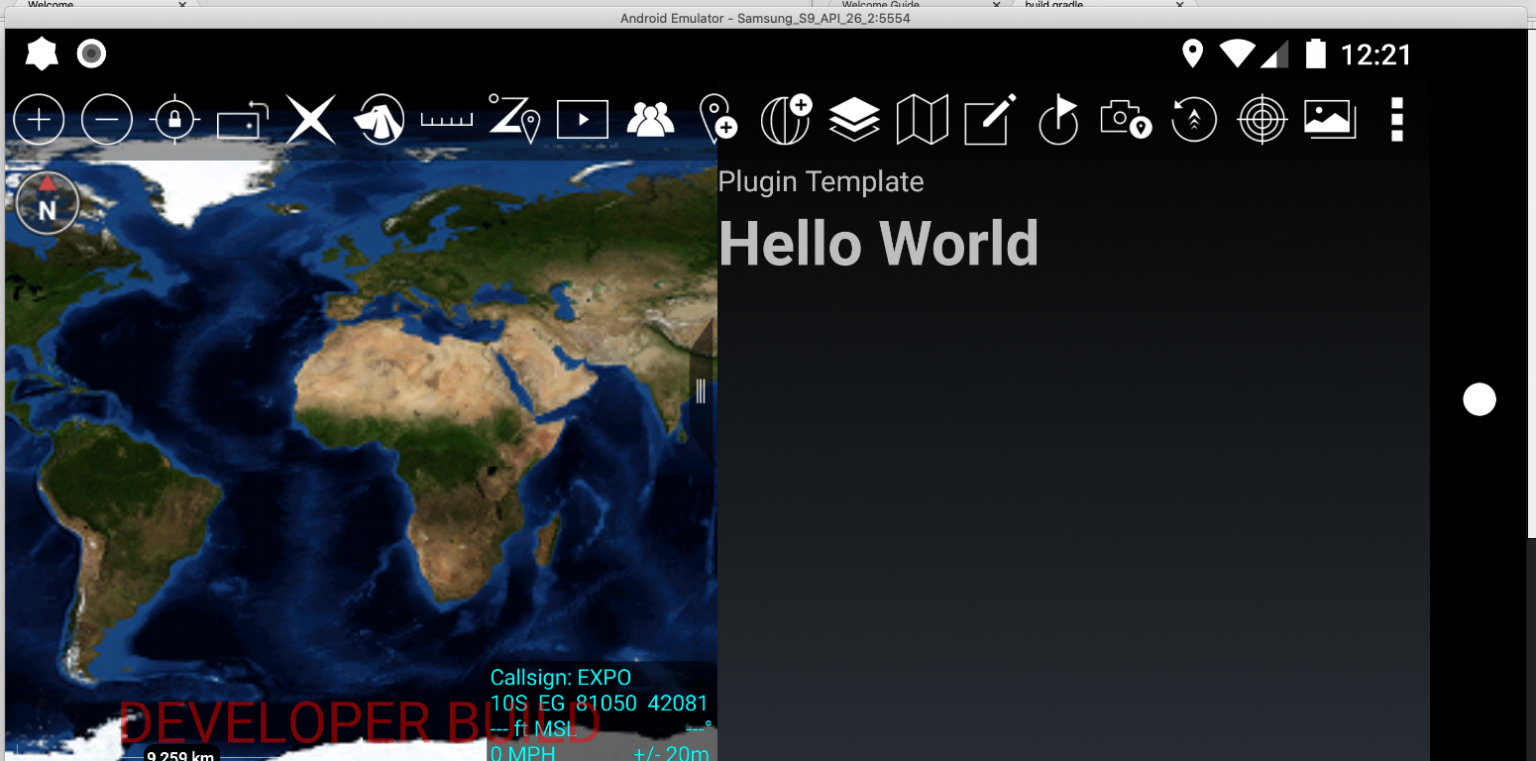
Task: Tap the white circle handle on the right
Action: [x=1479, y=399]
